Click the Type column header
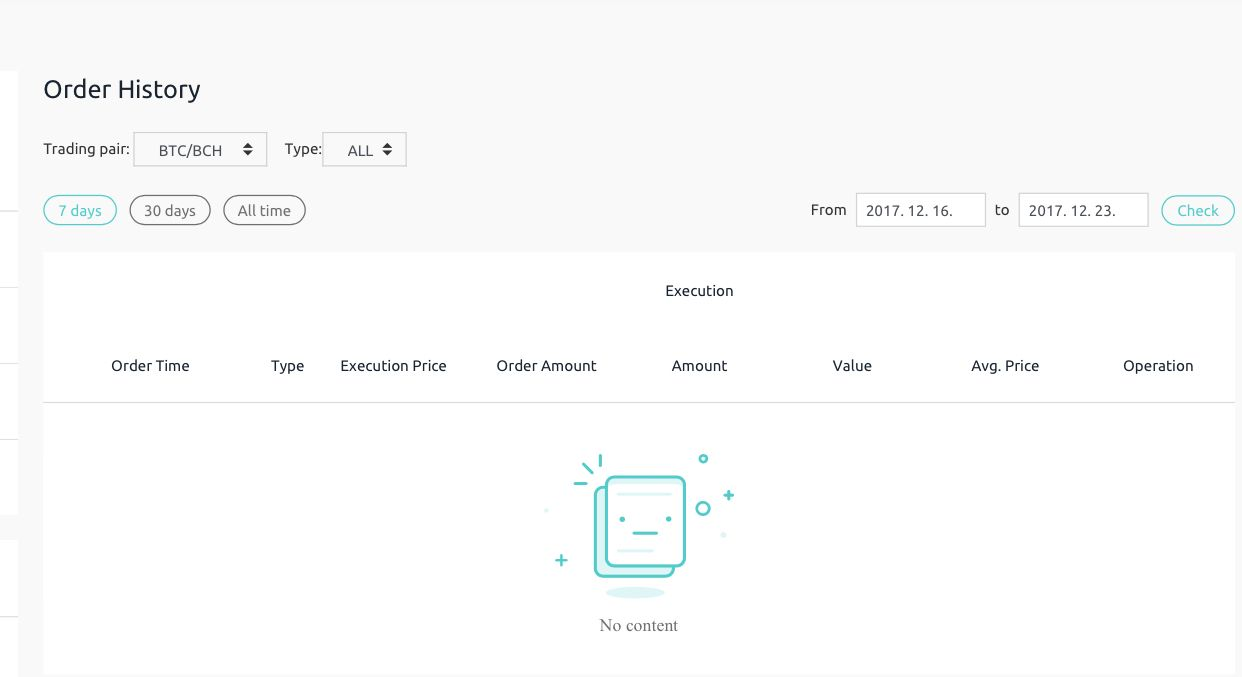This screenshot has height=677, width=1242. pyautogui.click(x=287, y=366)
